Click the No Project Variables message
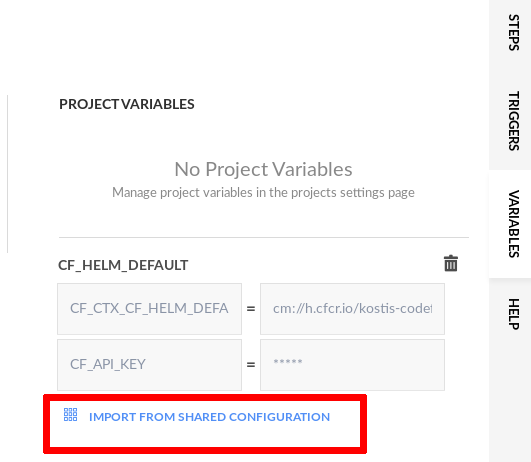This screenshot has height=462, width=531. coord(263,169)
